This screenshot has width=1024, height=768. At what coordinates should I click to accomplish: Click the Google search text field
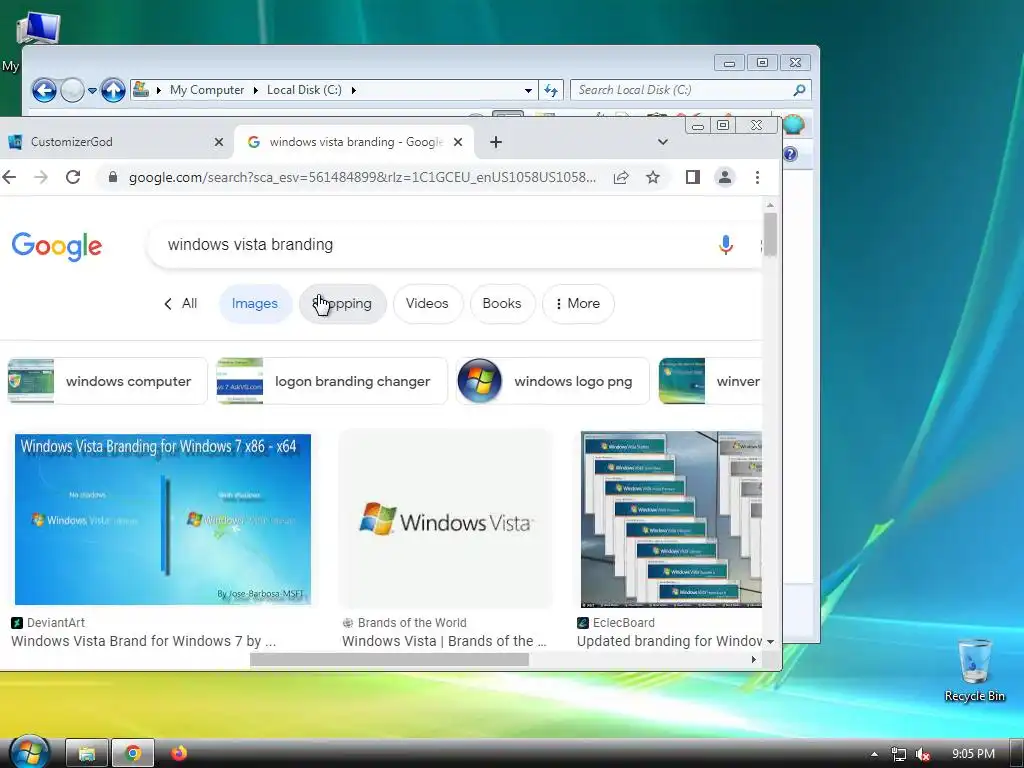click(431, 244)
